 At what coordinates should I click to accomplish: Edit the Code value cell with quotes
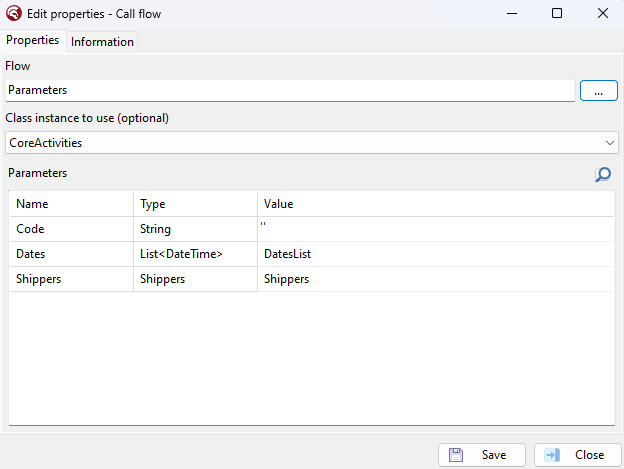click(436, 229)
